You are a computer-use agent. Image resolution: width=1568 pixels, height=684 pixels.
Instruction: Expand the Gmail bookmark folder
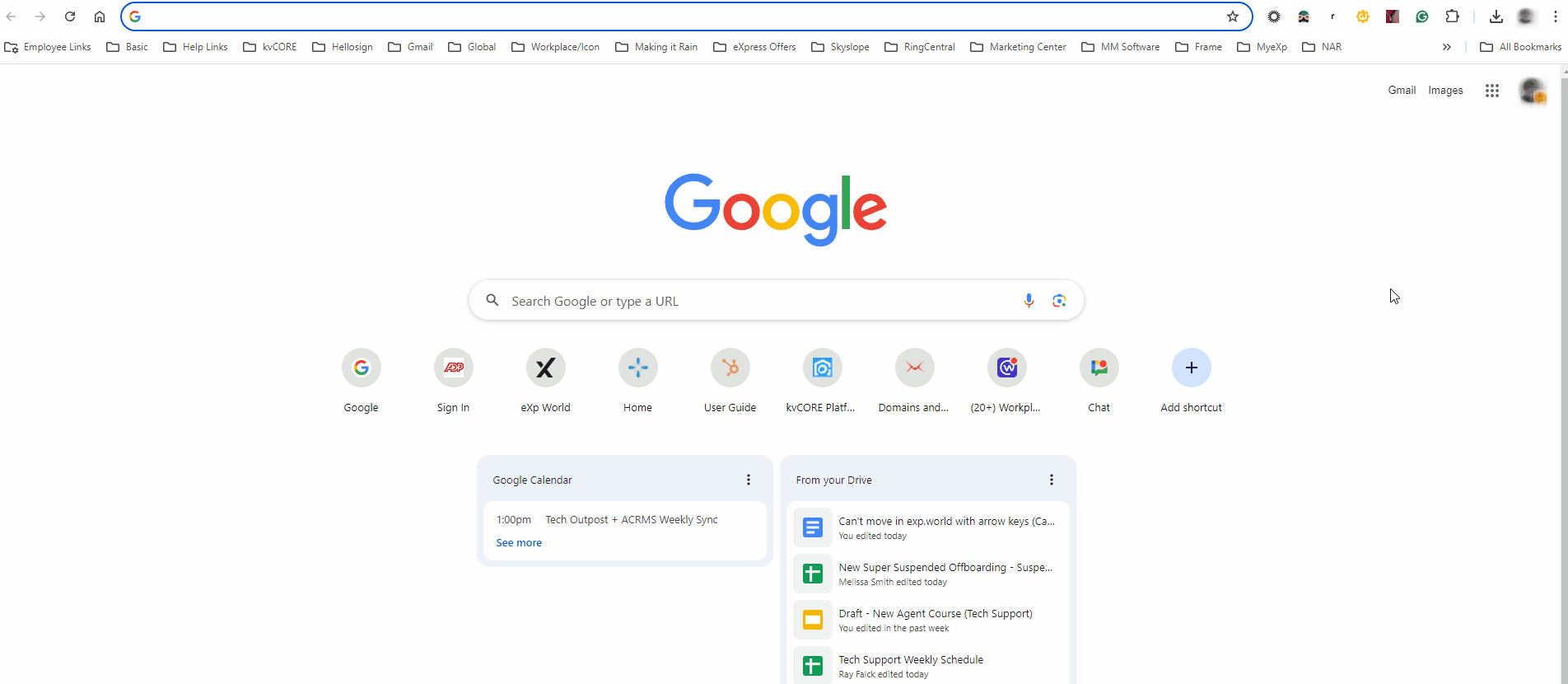(x=410, y=47)
